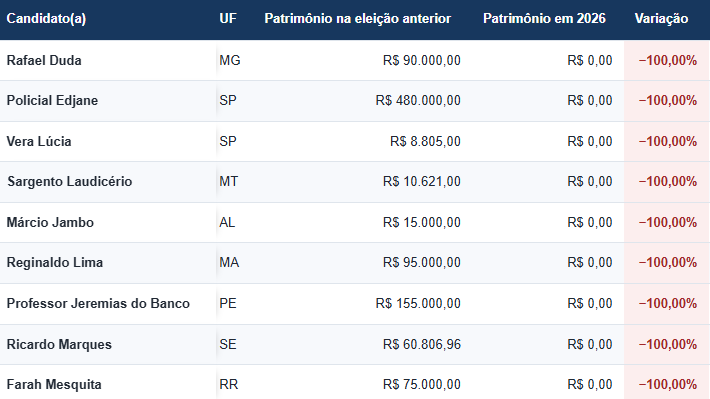Select Rafael Duda's −100,00% variation cell

coord(667,60)
